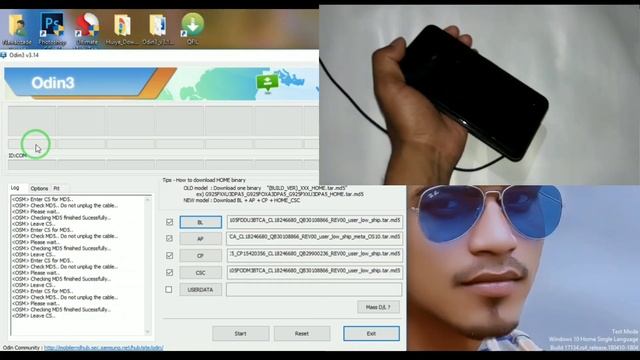
Task: Launch the QFIL desktop shortcut
Action: tap(193, 29)
